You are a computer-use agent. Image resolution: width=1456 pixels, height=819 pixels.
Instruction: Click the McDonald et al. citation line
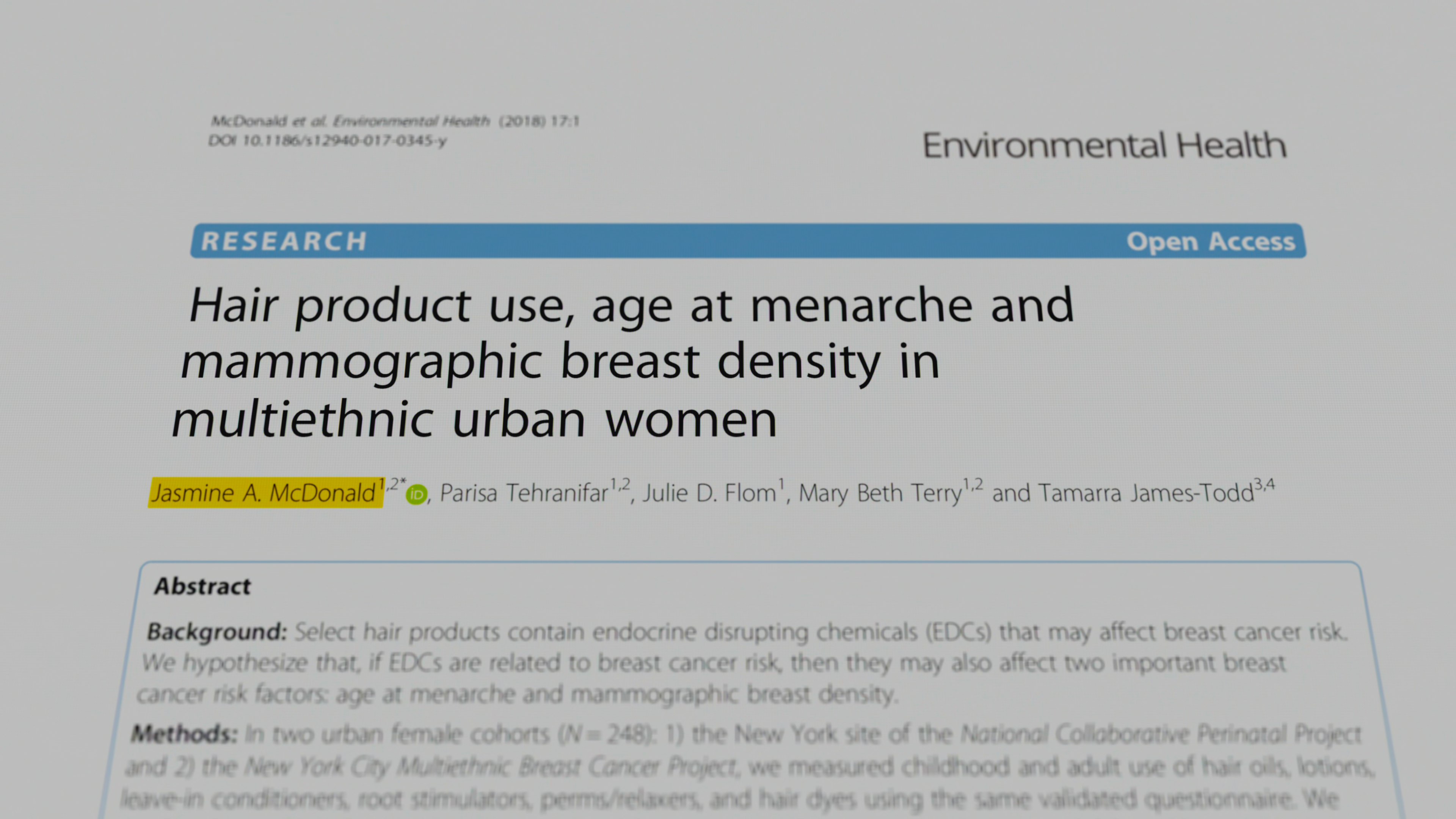click(394, 121)
